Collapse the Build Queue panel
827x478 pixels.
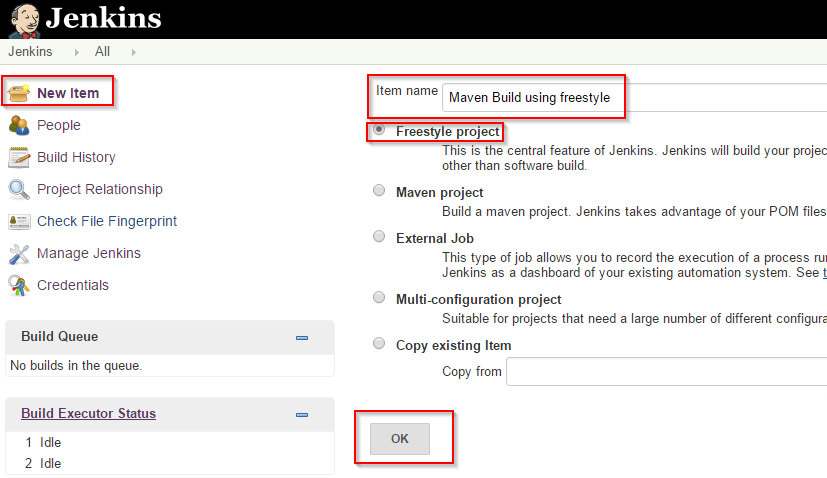(x=302, y=338)
